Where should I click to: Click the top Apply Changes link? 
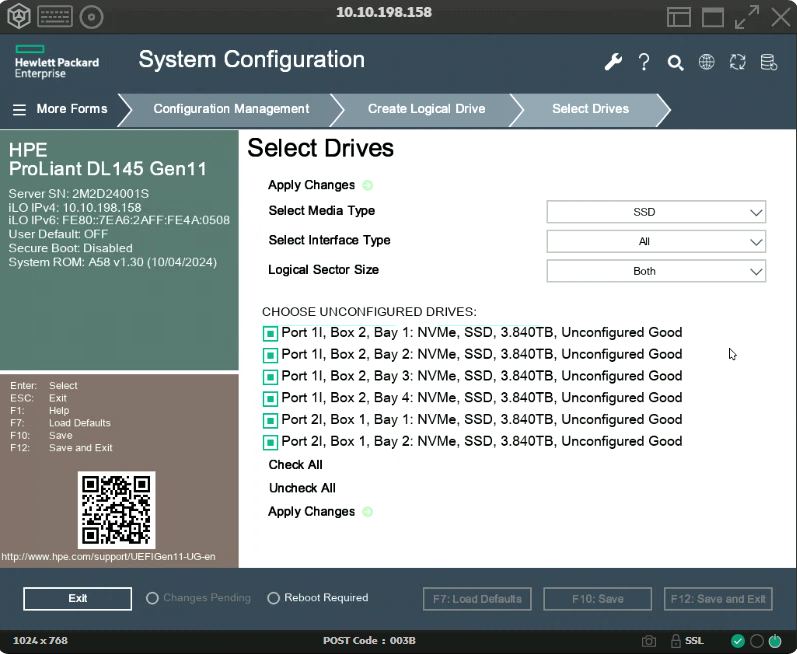coord(312,185)
